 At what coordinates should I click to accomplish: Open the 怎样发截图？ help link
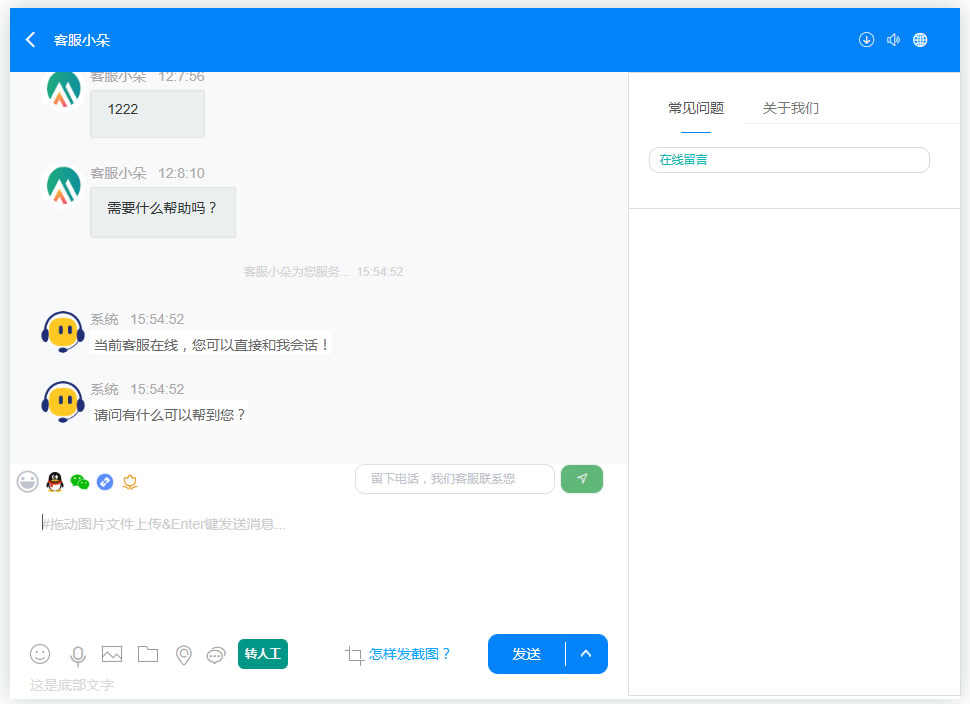tap(410, 654)
